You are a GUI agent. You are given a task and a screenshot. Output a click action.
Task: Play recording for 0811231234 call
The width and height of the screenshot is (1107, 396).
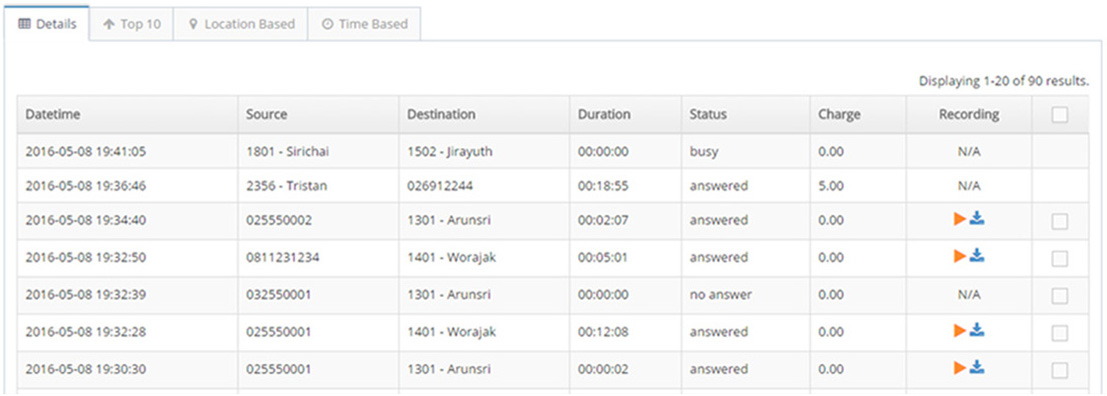click(x=959, y=256)
